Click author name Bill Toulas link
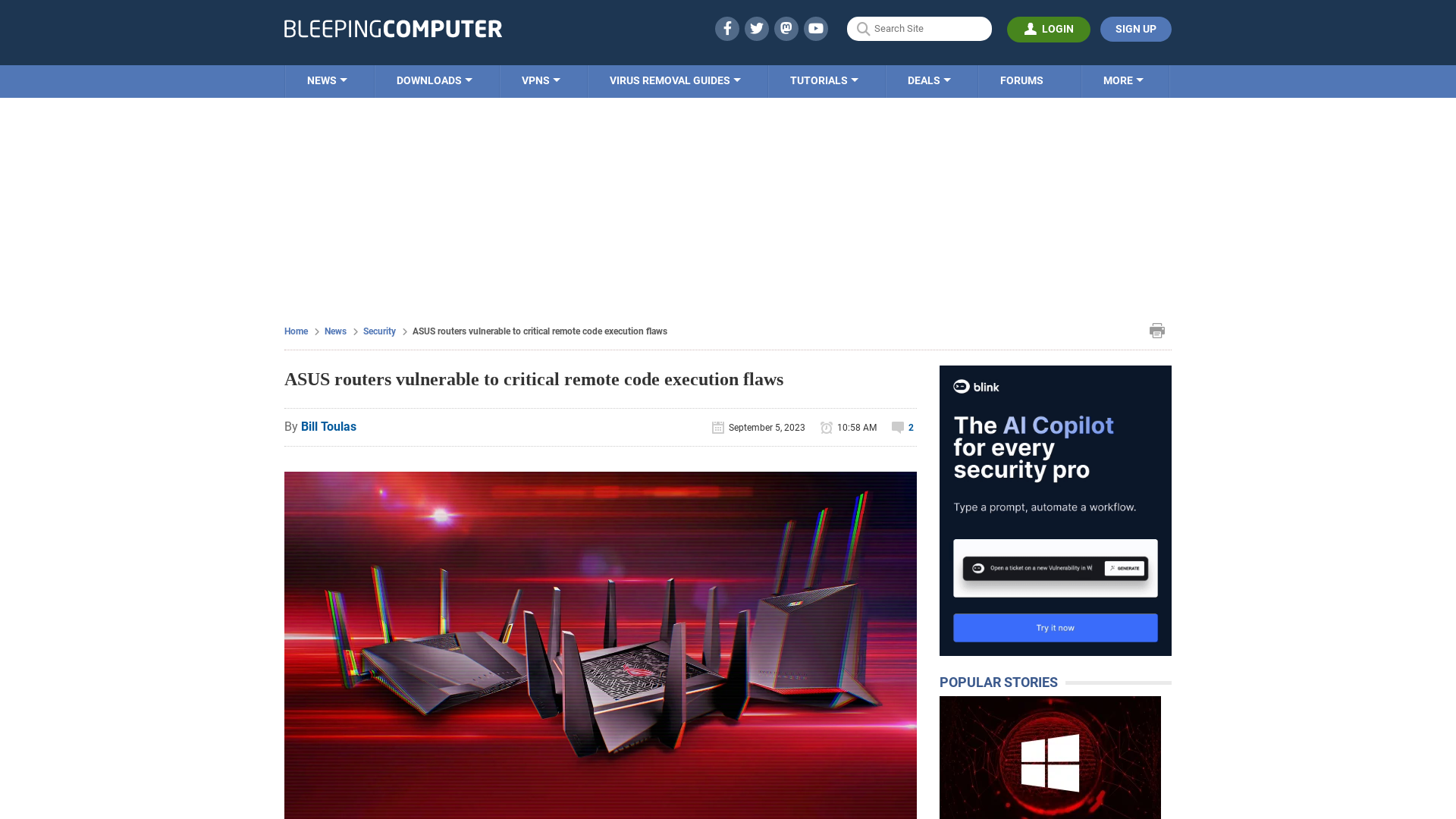 click(x=328, y=427)
